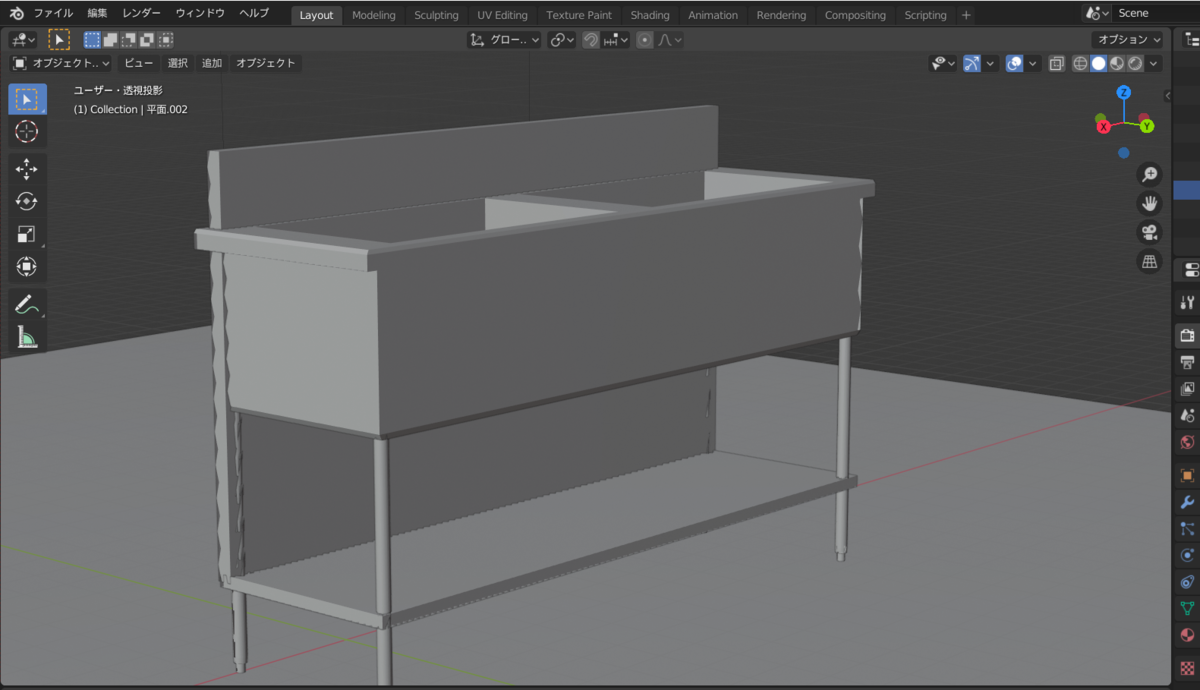Click the Y axis on navigation gizmo
Screen dimensions: 1200x690
tap(1147, 126)
